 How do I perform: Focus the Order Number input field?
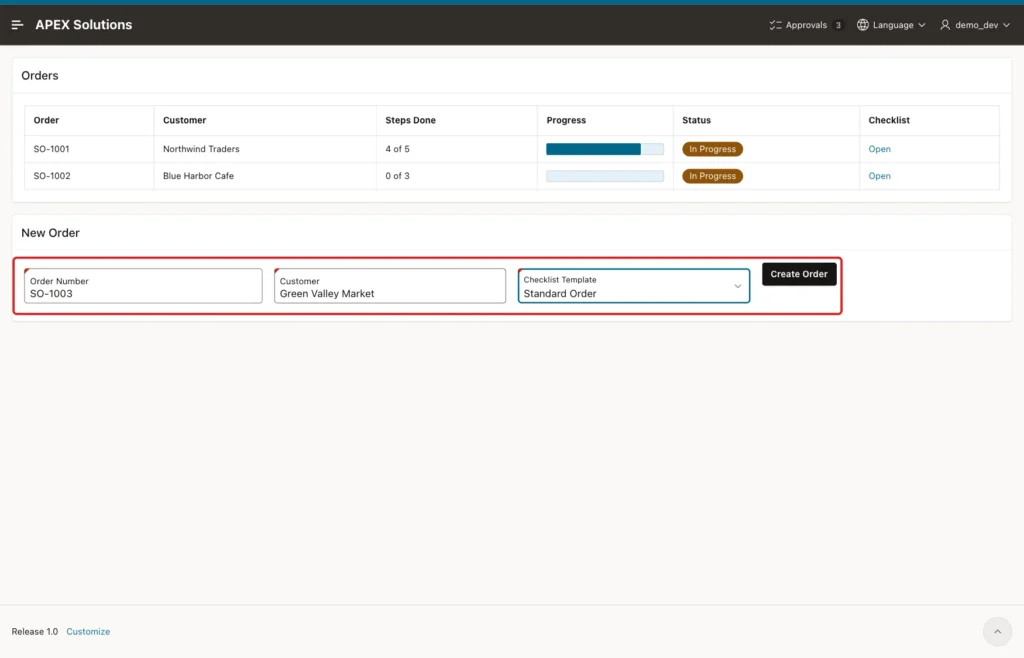143,286
